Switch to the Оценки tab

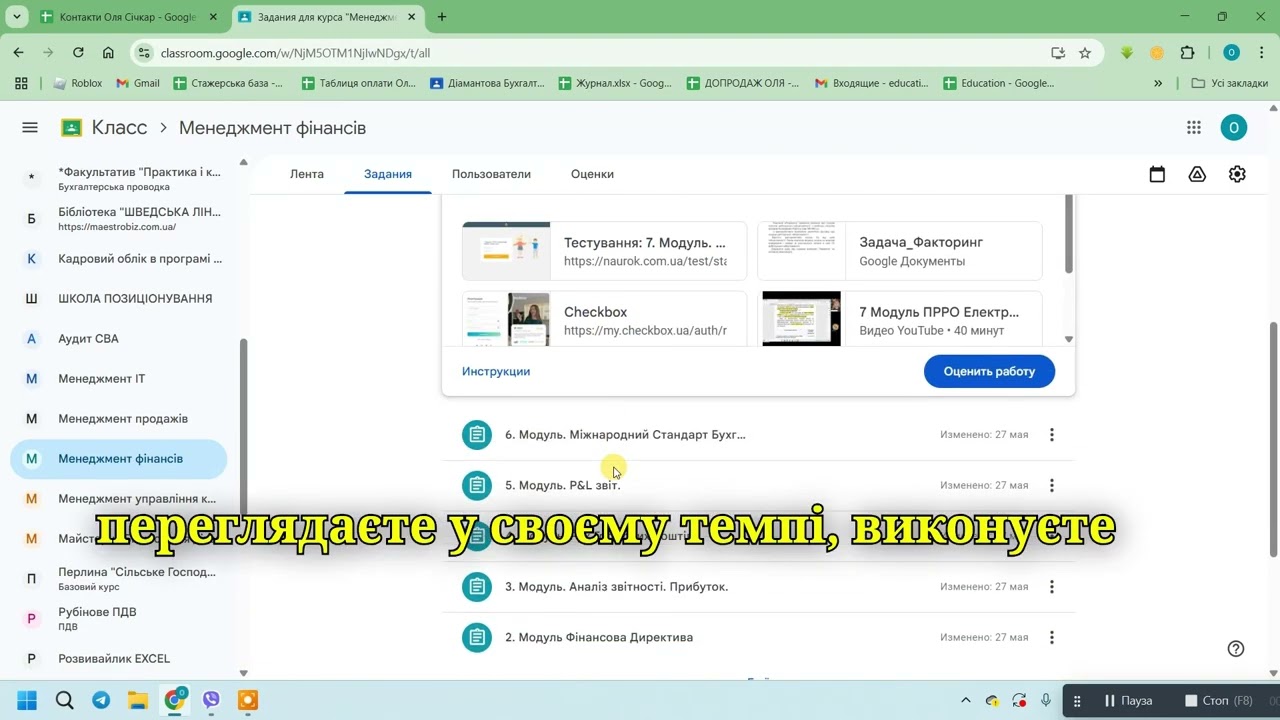point(592,174)
